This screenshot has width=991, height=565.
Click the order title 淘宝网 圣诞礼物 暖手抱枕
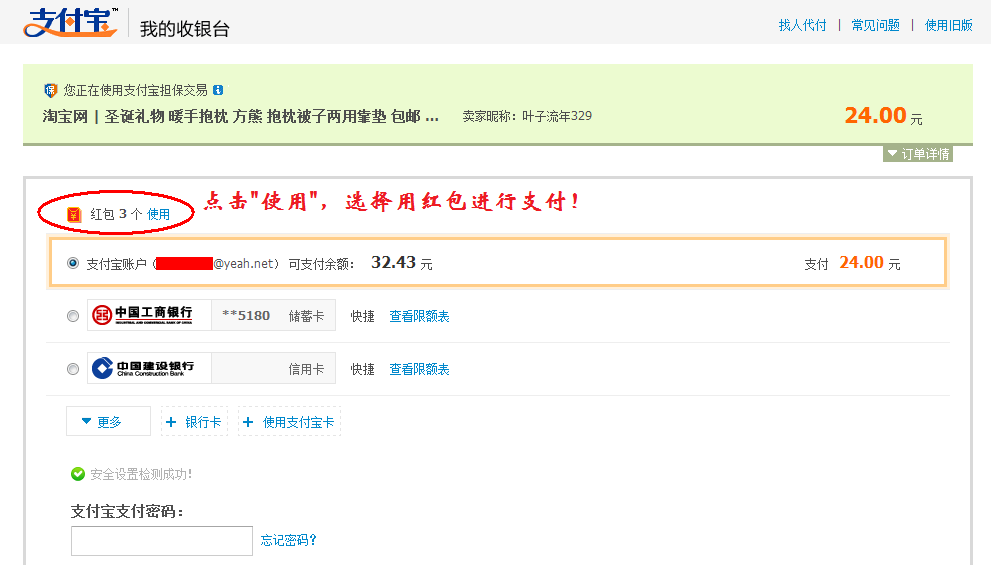(241, 116)
